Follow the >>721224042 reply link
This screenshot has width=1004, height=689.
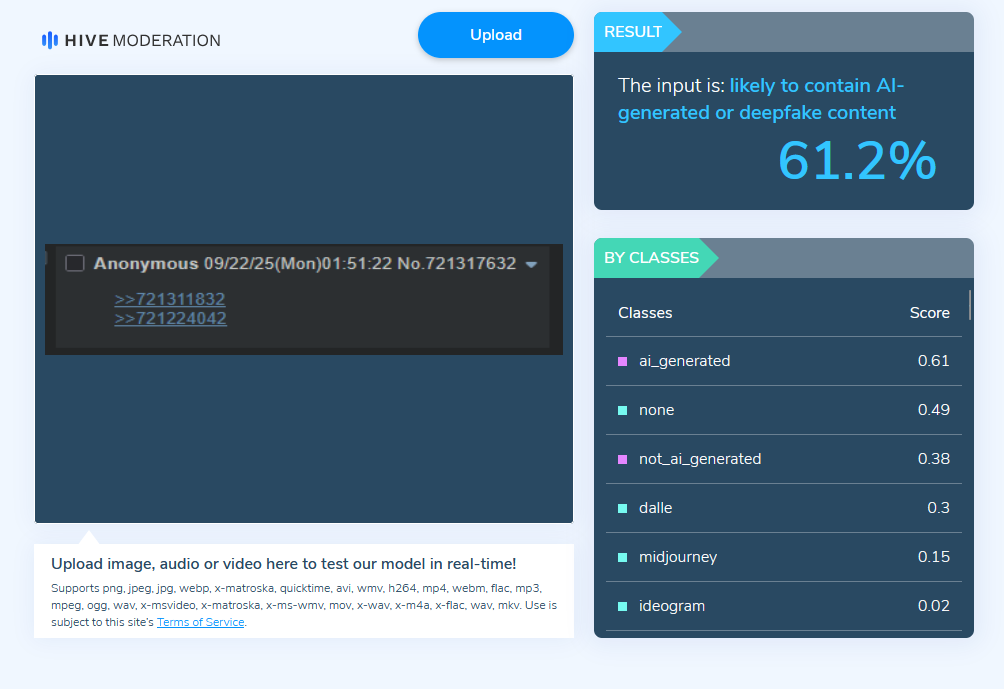click(170, 318)
